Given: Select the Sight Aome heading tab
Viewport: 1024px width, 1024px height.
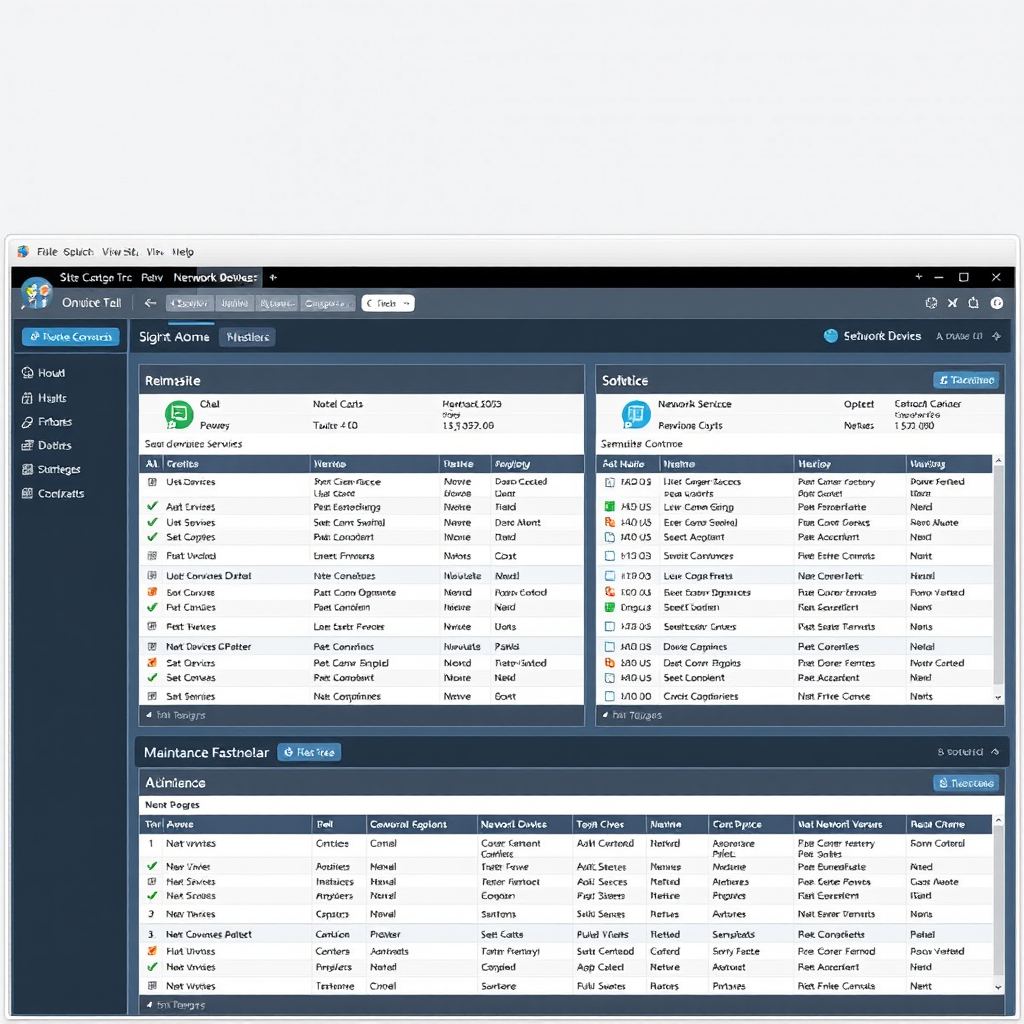Looking at the screenshot, I should [174, 337].
